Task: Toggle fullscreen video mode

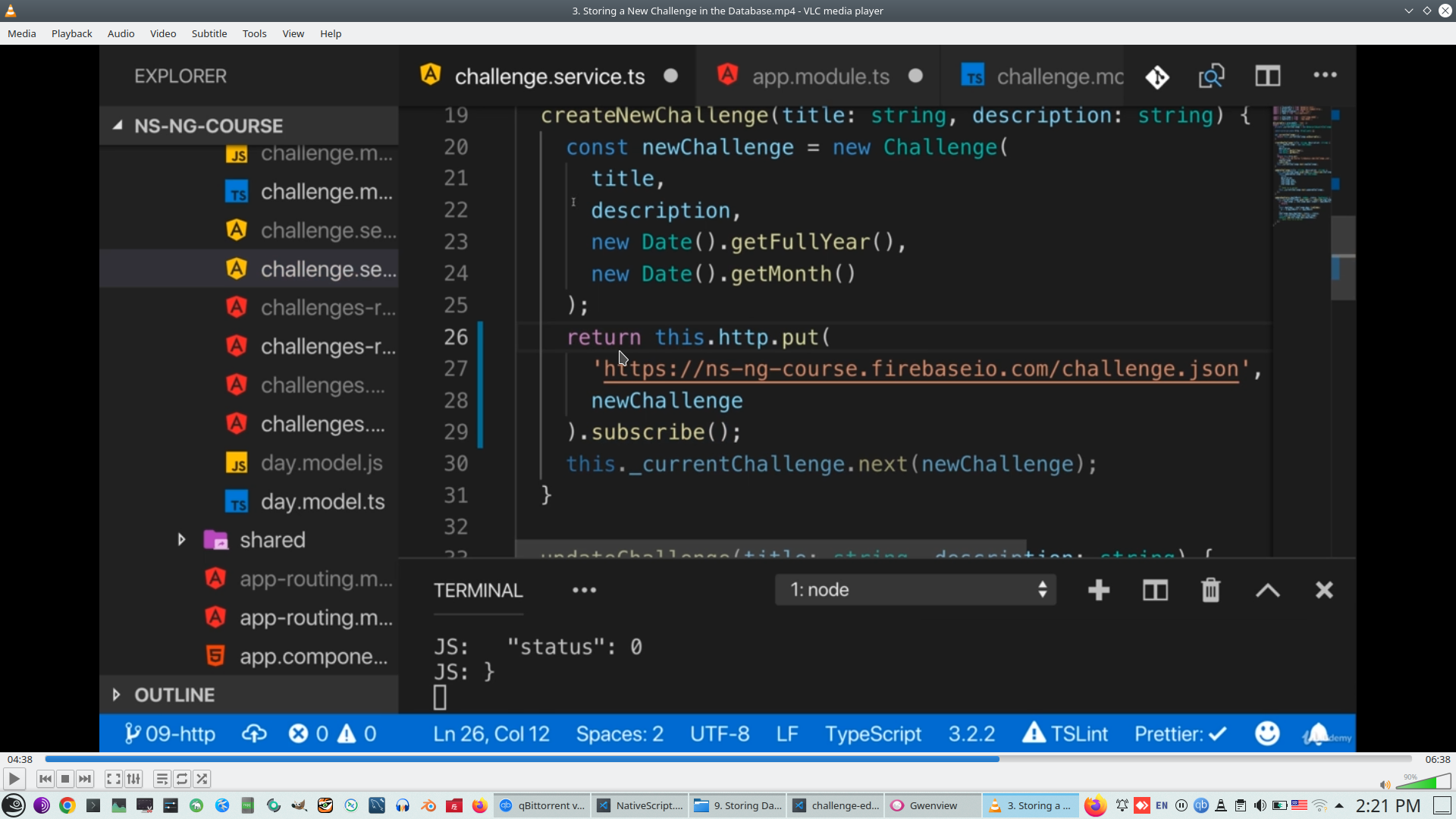Action: [x=113, y=779]
